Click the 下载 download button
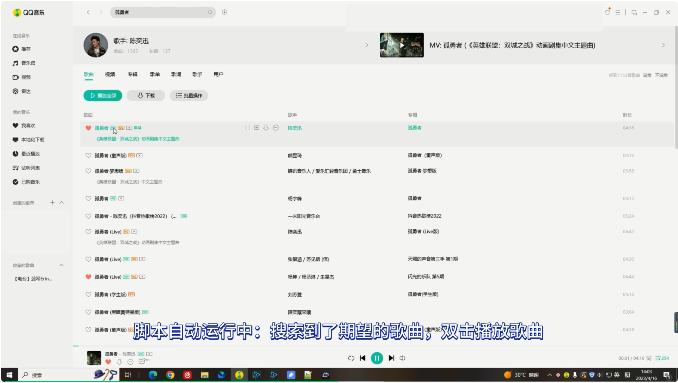The height and width of the screenshot is (383, 678). (146, 96)
